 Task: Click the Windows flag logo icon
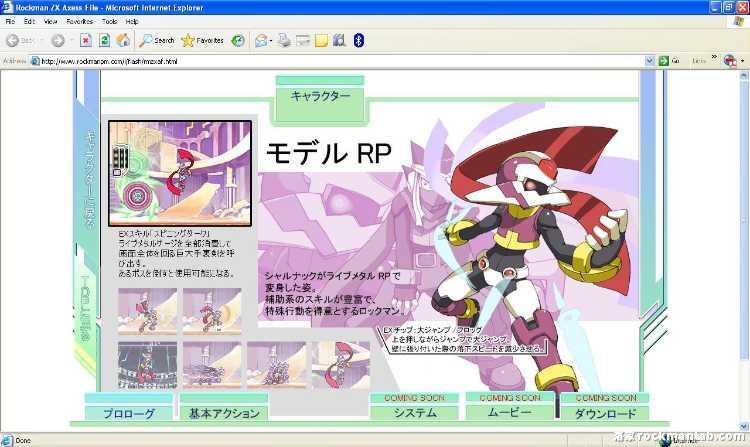(739, 22)
